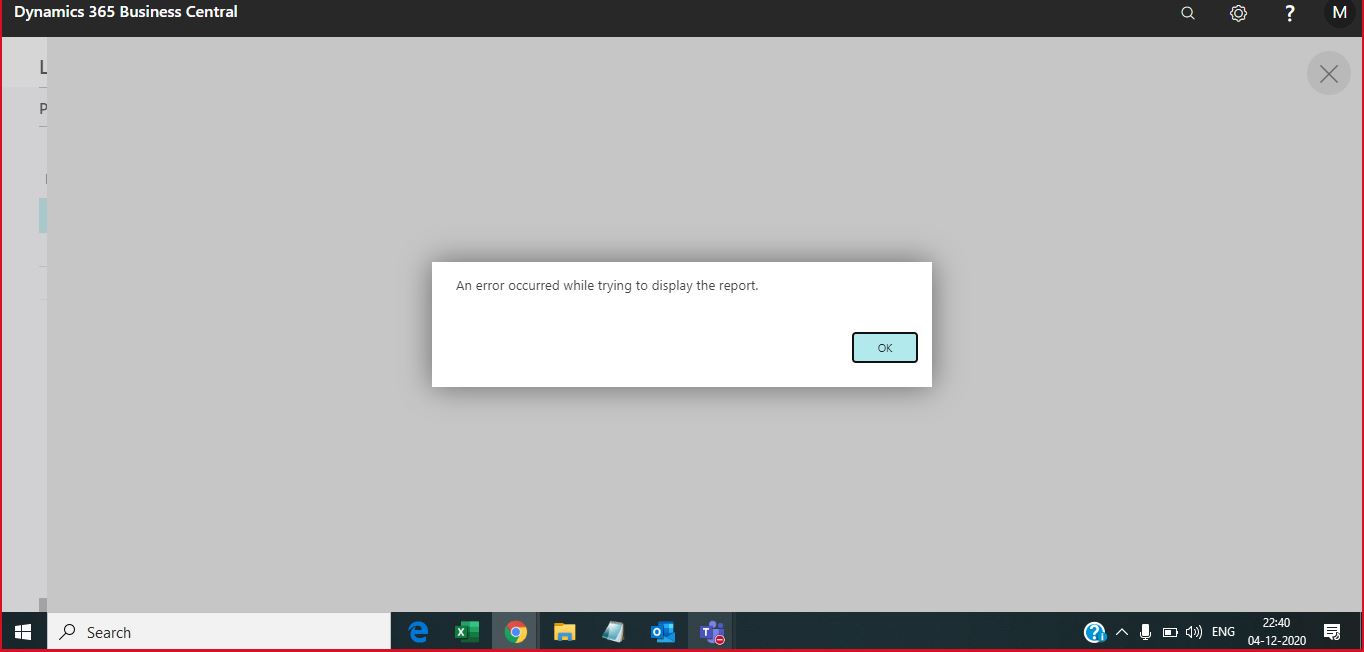
Task: Open the battery status flyout
Action: click(x=1169, y=631)
